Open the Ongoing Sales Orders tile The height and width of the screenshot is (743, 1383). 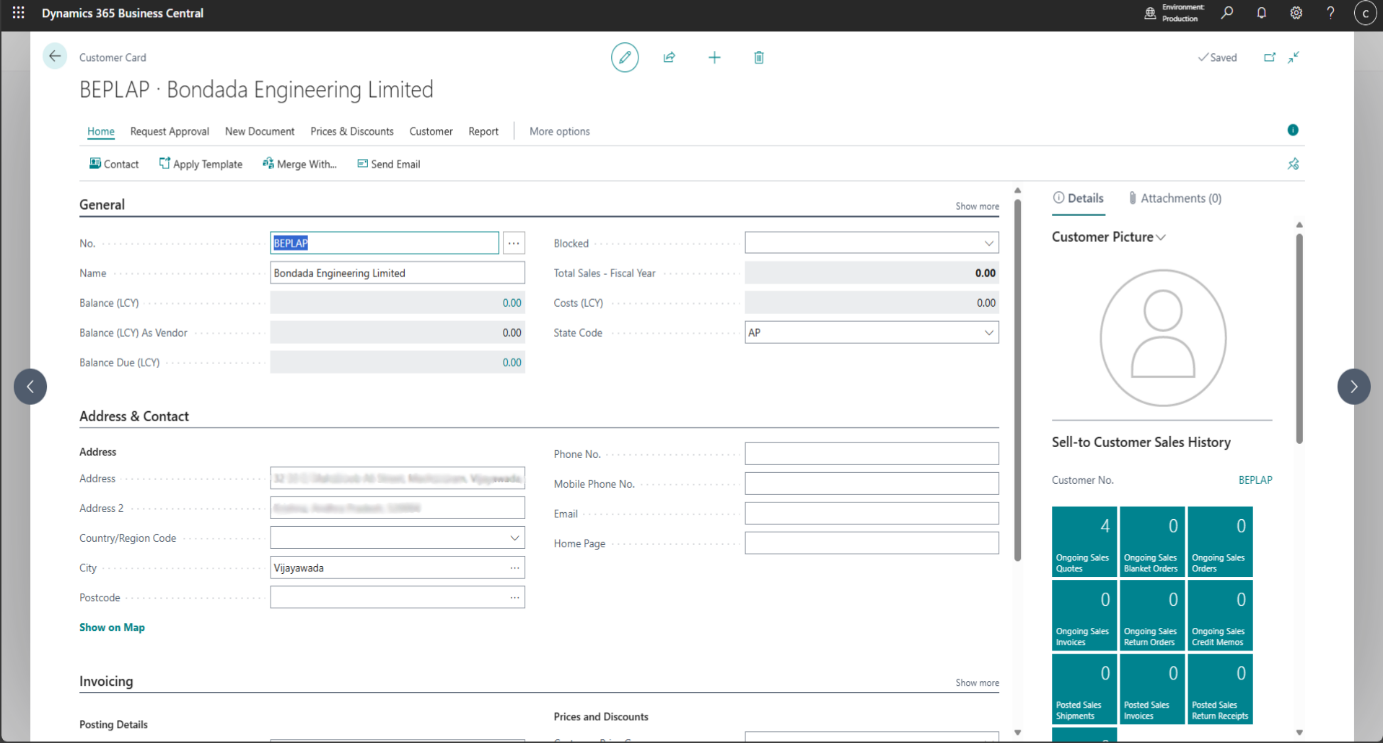pyautogui.click(x=1220, y=541)
